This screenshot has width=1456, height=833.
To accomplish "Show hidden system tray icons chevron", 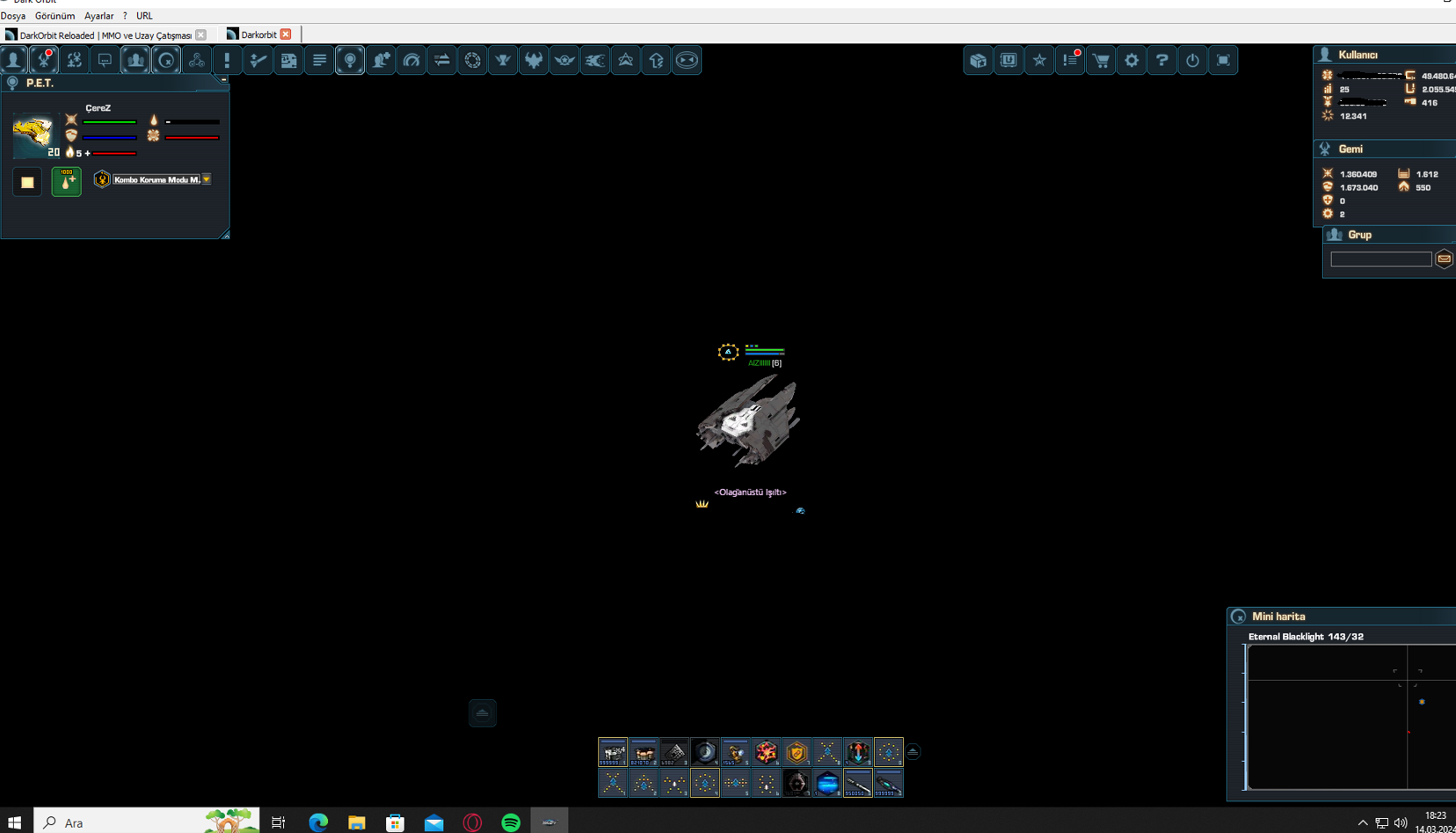I will click(x=1363, y=823).
